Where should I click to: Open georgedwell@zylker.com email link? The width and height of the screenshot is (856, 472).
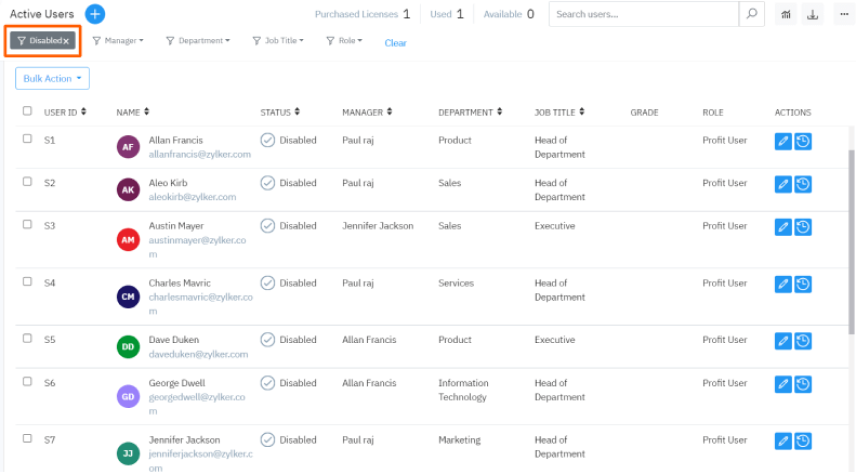[x=197, y=404]
